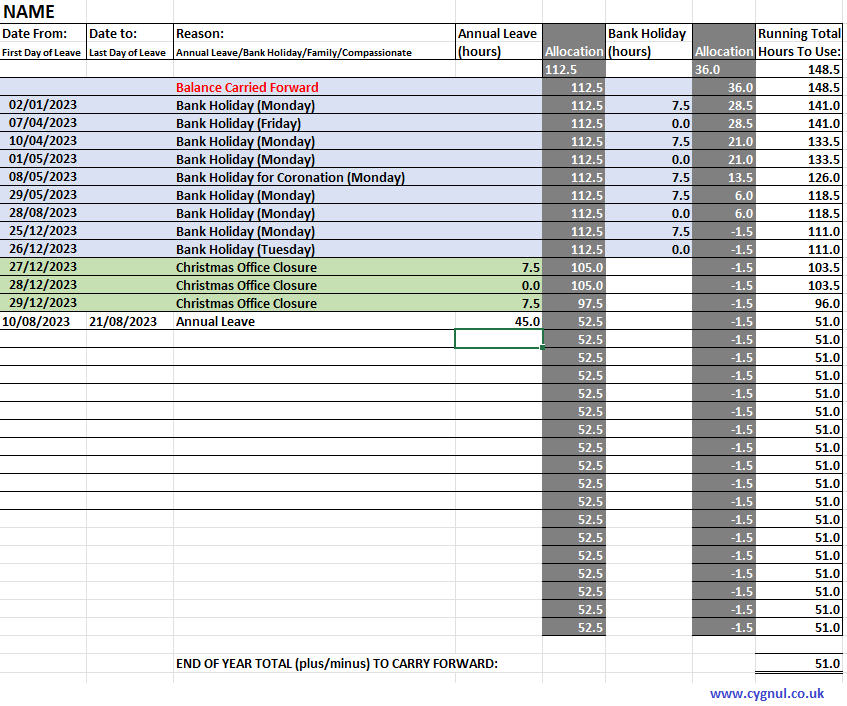The image size is (847, 706).
Task: Open the www.cygnul.co.uk link
Action: click(767, 693)
